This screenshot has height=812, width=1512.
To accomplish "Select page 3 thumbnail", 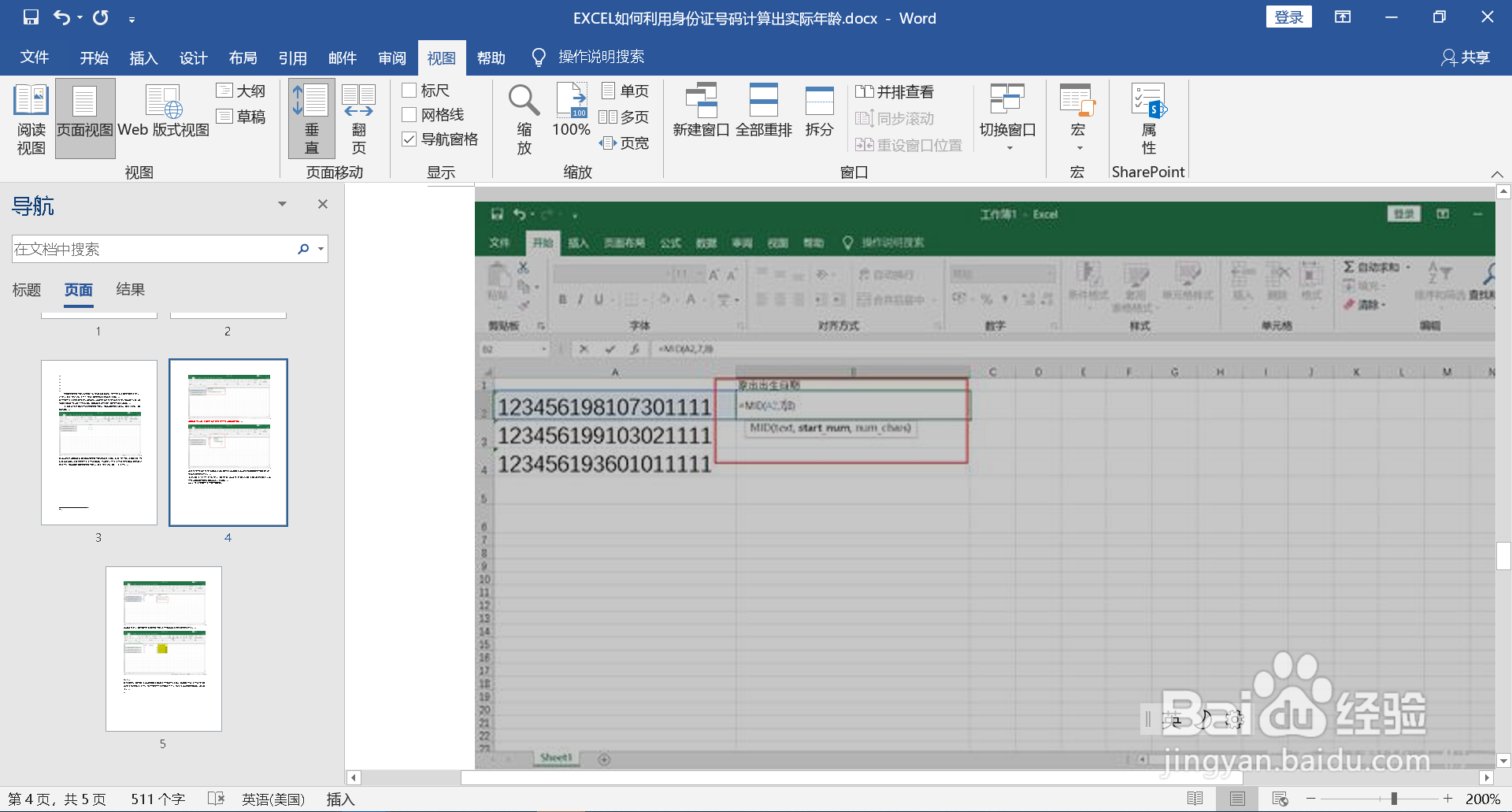I will pyautogui.click(x=99, y=443).
